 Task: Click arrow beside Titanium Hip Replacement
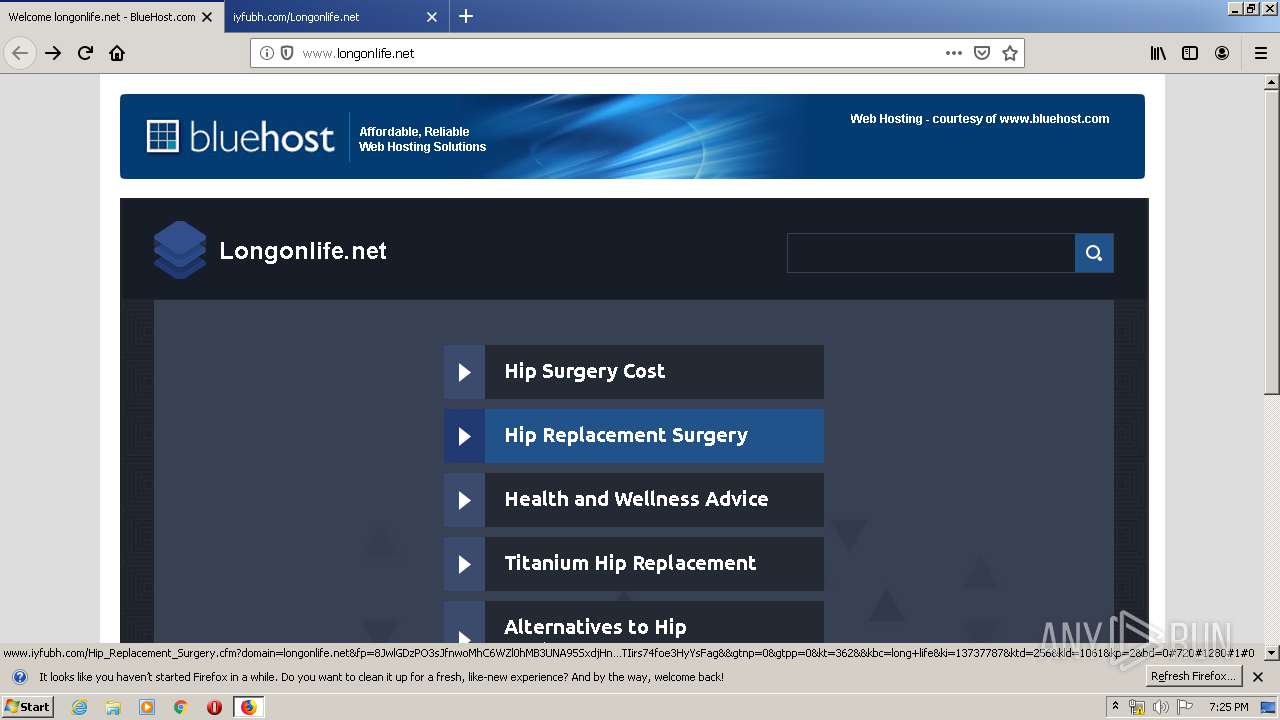(x=464, y=564)
